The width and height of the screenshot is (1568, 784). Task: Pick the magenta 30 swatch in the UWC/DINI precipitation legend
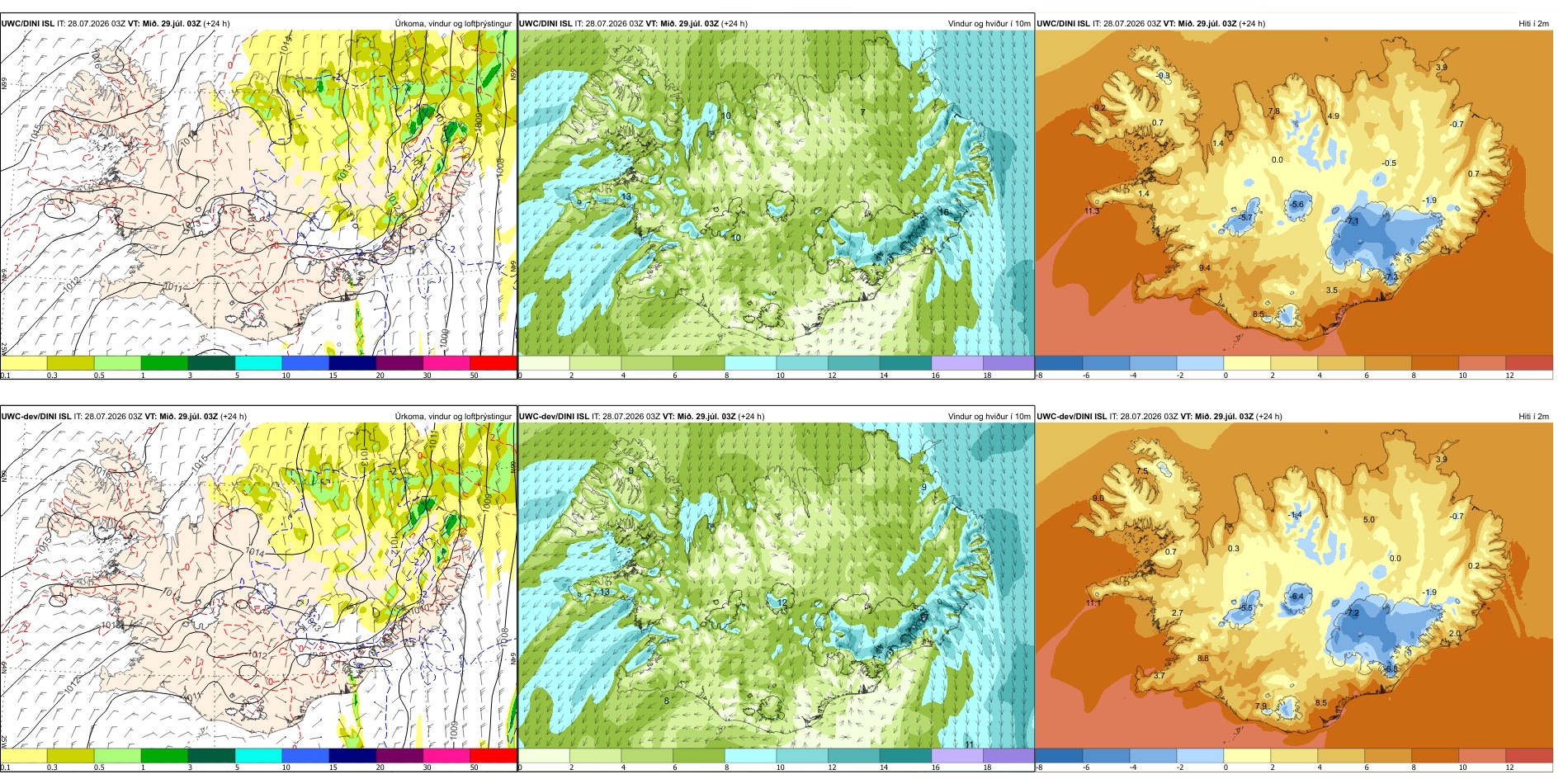446,362
